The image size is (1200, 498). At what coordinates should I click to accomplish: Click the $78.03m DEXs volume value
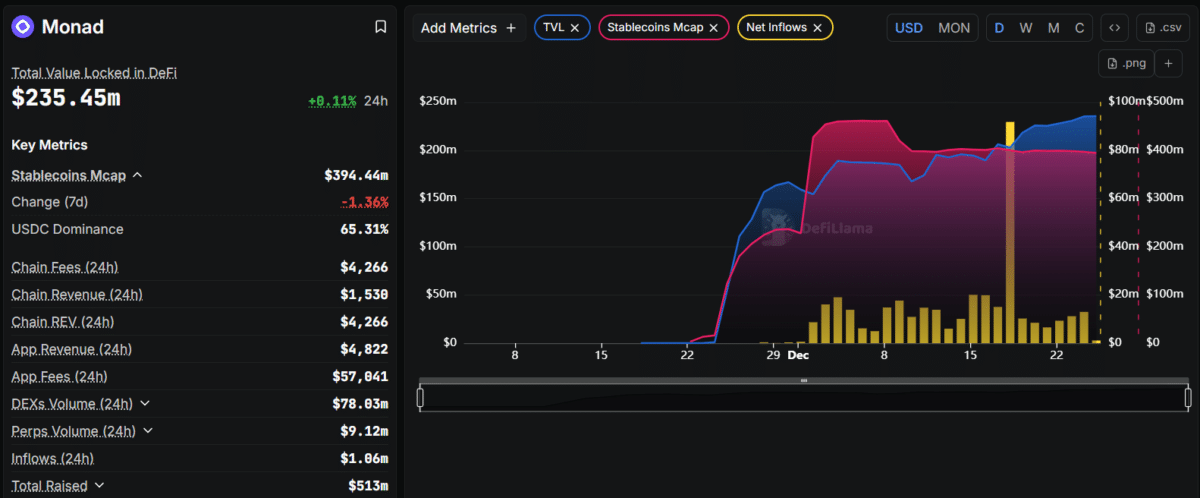click(360, 404)
